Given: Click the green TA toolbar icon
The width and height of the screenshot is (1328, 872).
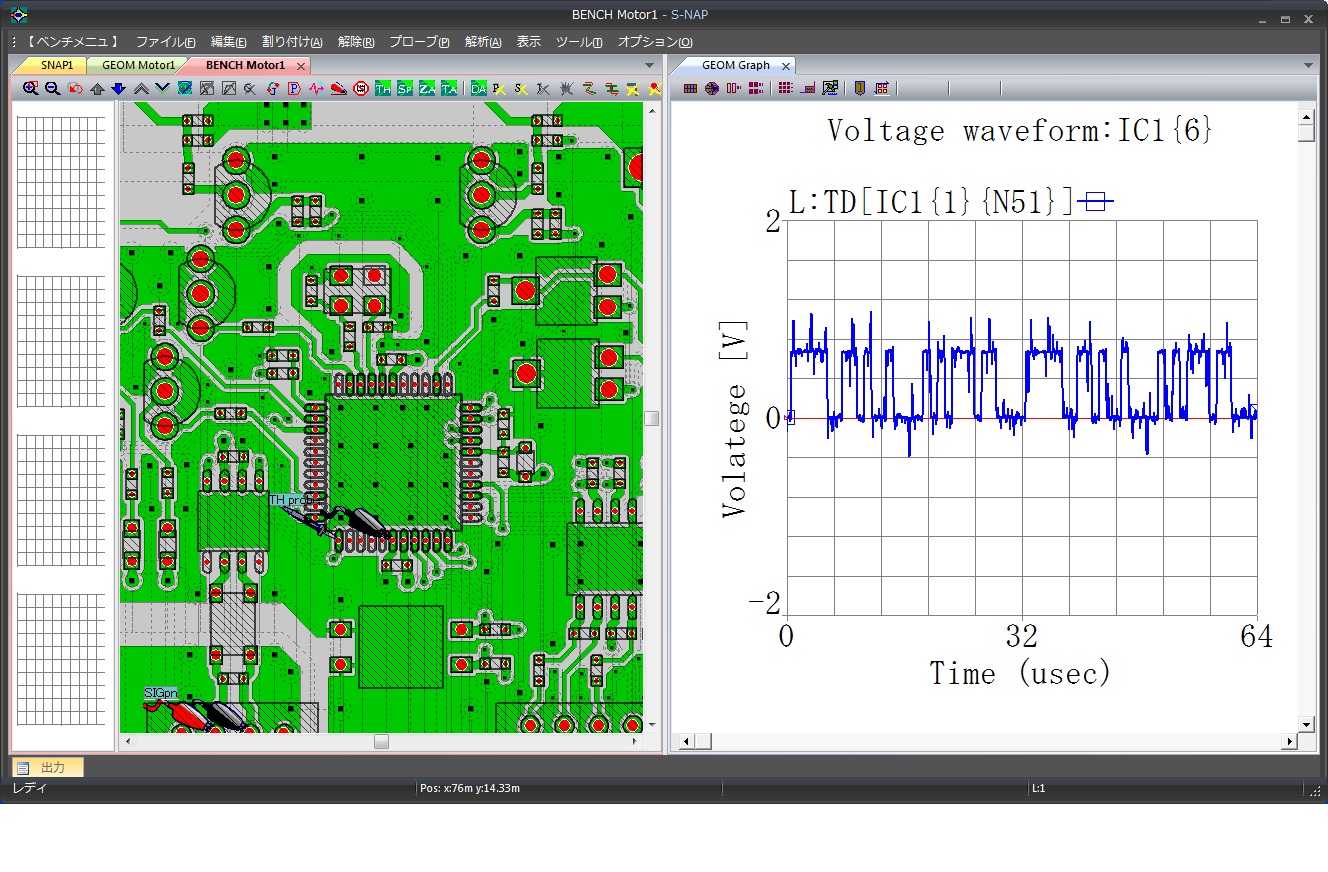Looking at the screenshot, I should point(449,88).
